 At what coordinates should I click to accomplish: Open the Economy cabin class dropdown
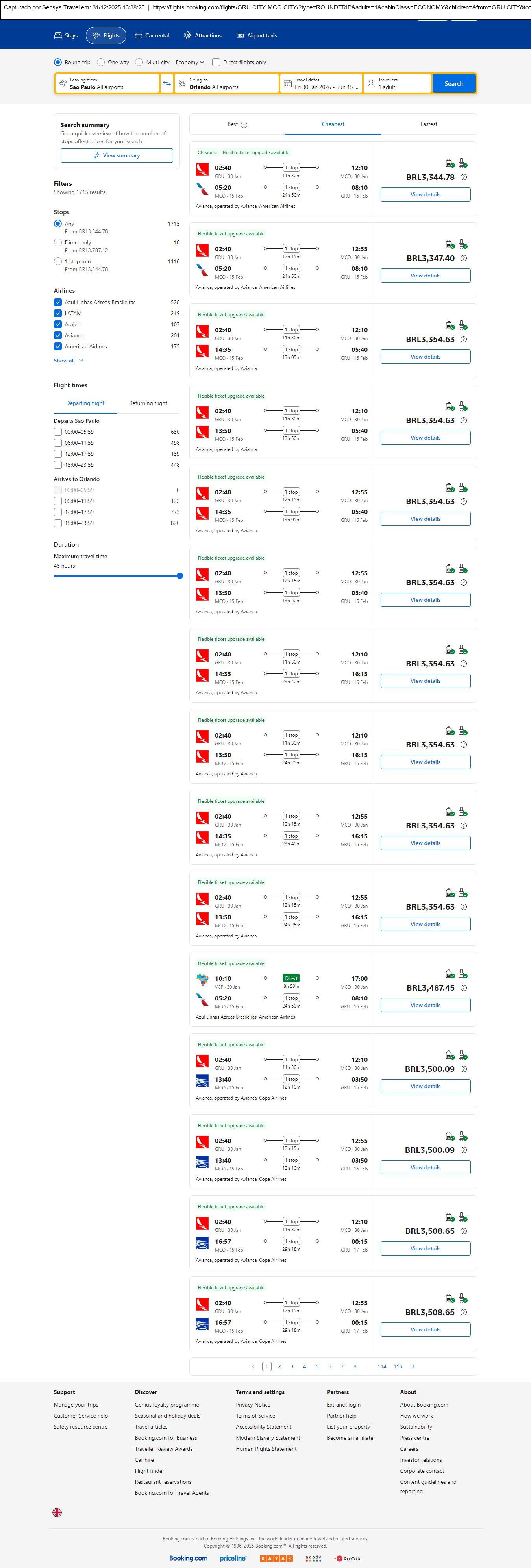[x=190, y=62]
